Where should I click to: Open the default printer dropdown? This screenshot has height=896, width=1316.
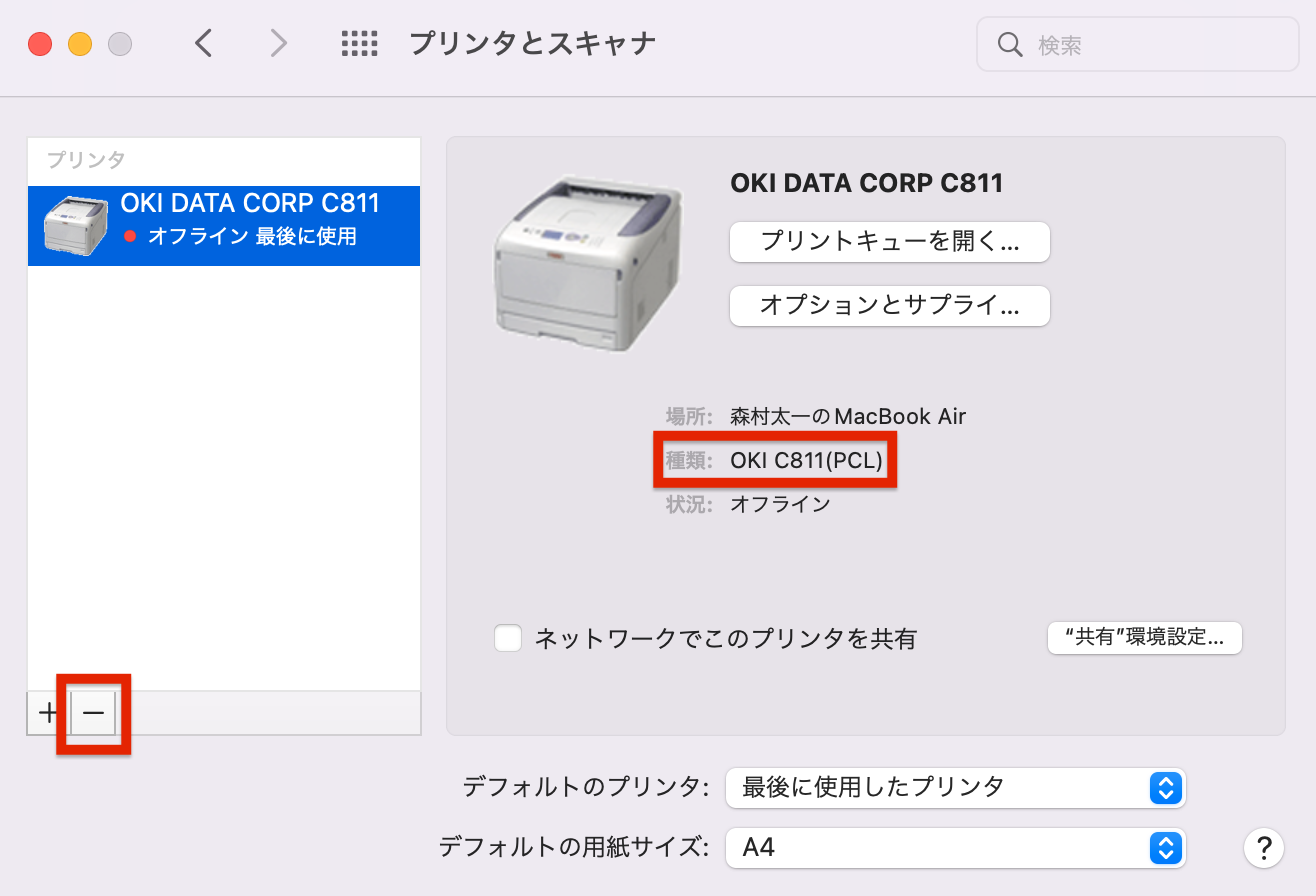pyautogui.click(x=955, y=788)
